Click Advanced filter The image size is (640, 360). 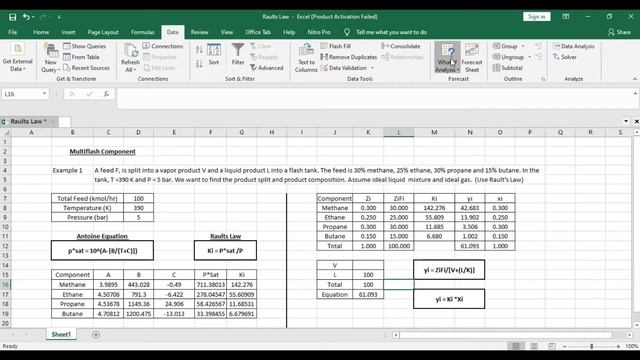pyautogui.click(x=267, y=68)
